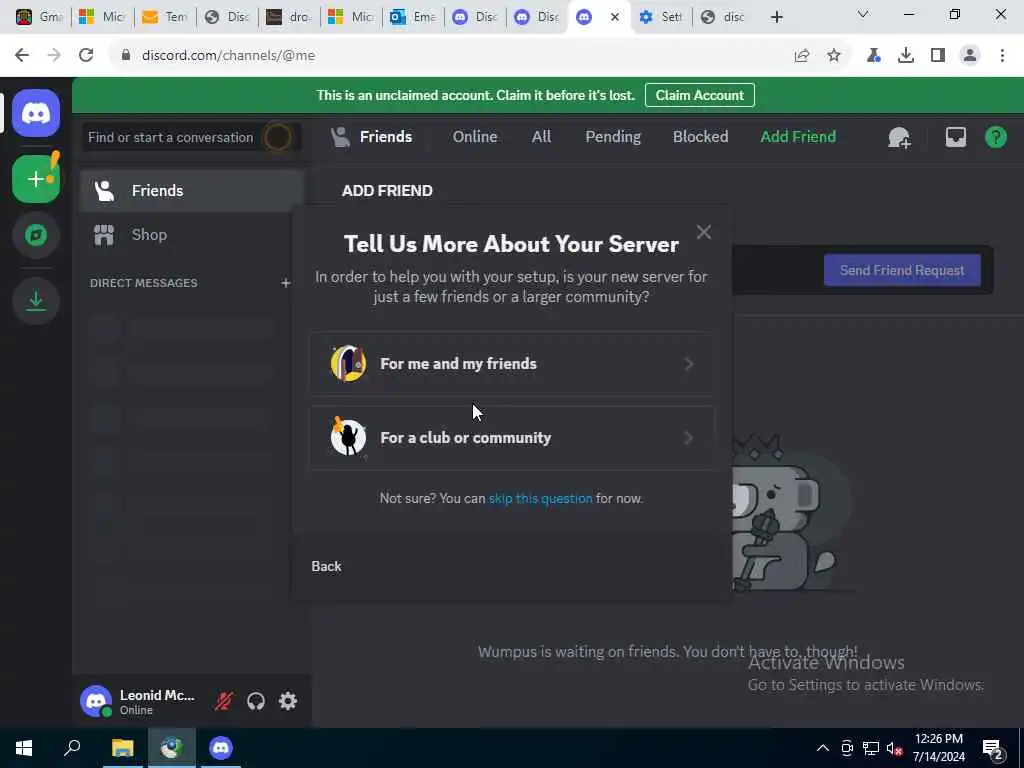The width and height of the screenshot is (1024, 768).
Task: Click chevron on For a club or community
Action: coord(688,438)
